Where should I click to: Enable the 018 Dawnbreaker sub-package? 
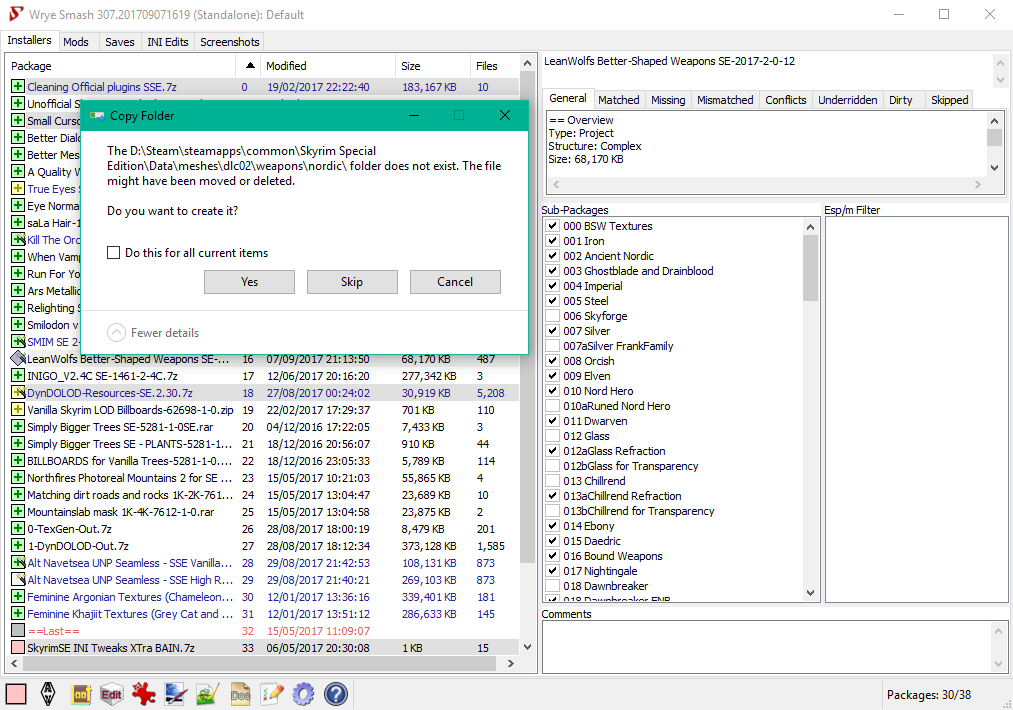(x=552, y=586)
